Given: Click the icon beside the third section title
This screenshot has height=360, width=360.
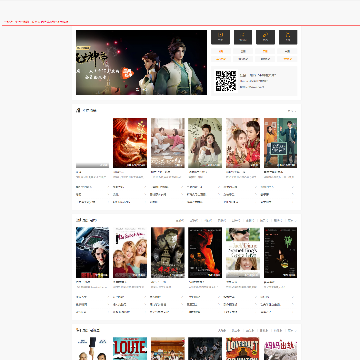Looking at the screenshot, I should (78, 330).
